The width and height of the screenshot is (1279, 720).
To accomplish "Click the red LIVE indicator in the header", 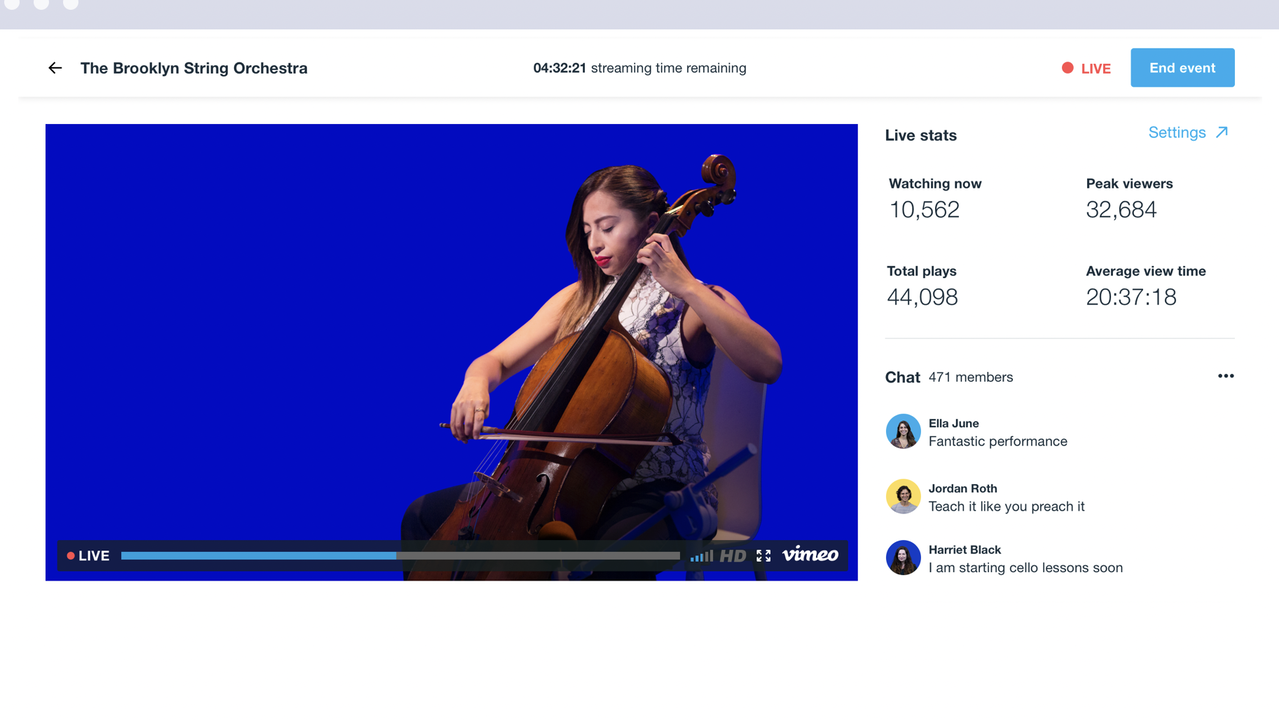I will pos(1087,68).
